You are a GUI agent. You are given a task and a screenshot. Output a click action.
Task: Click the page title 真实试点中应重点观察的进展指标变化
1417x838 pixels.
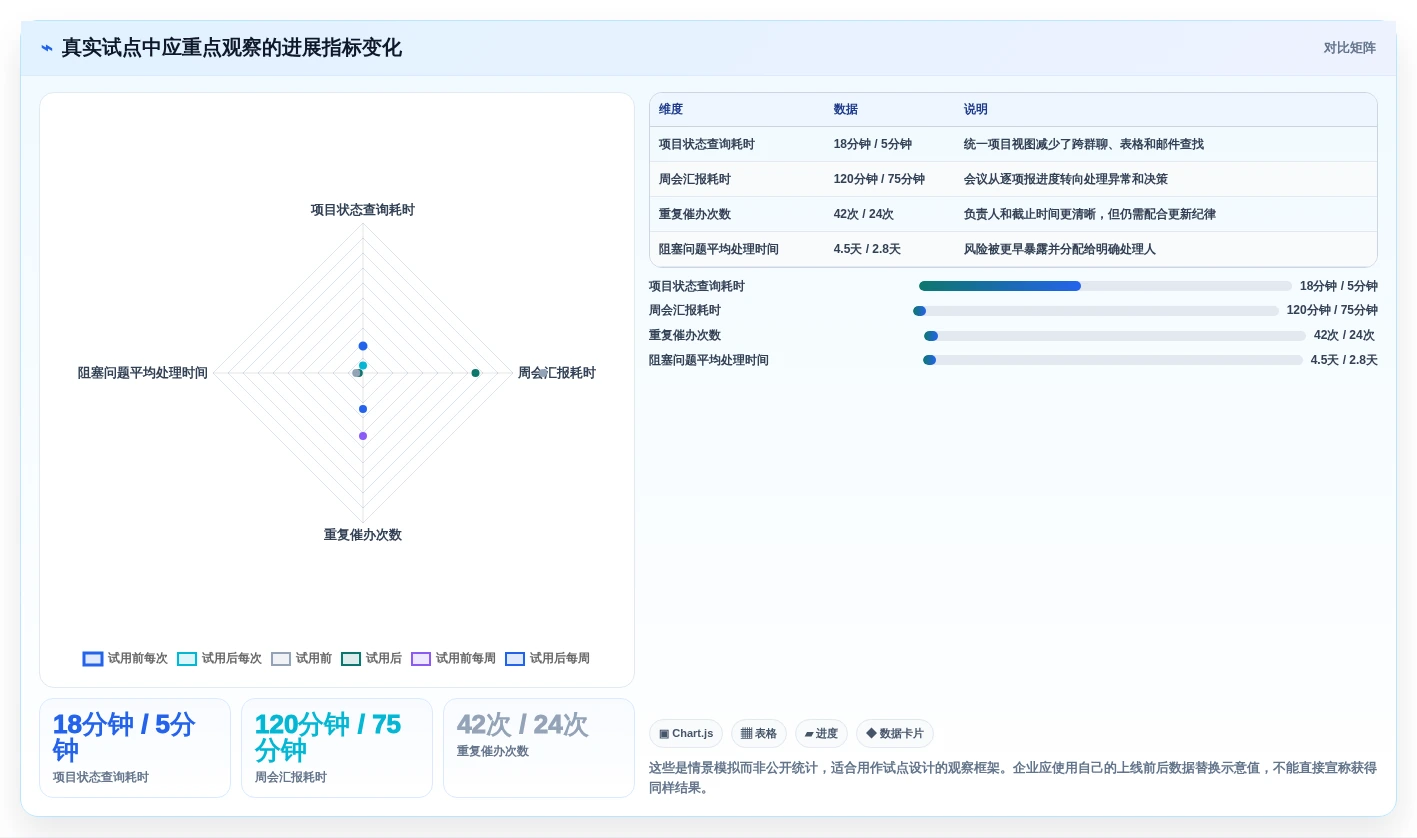coord(232,48)
